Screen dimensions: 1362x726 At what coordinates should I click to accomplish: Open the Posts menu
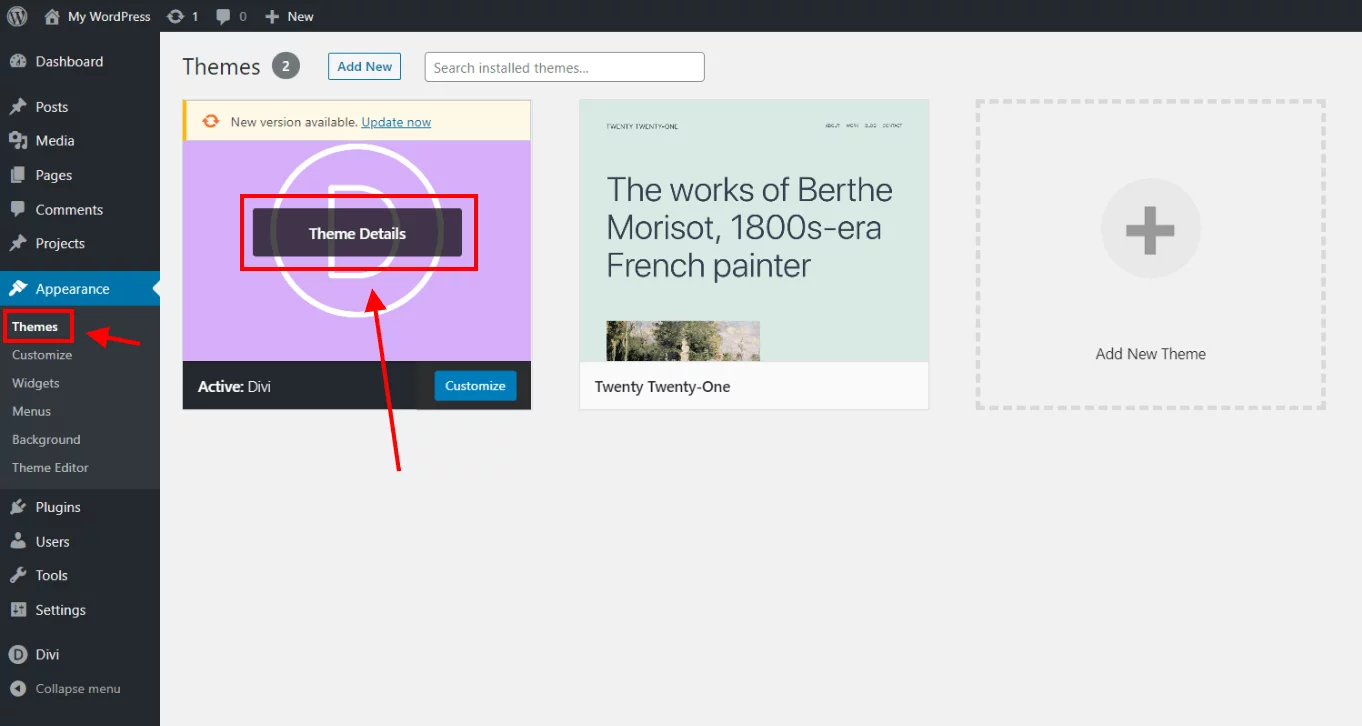pyautogui.click(x=52, y=107)
